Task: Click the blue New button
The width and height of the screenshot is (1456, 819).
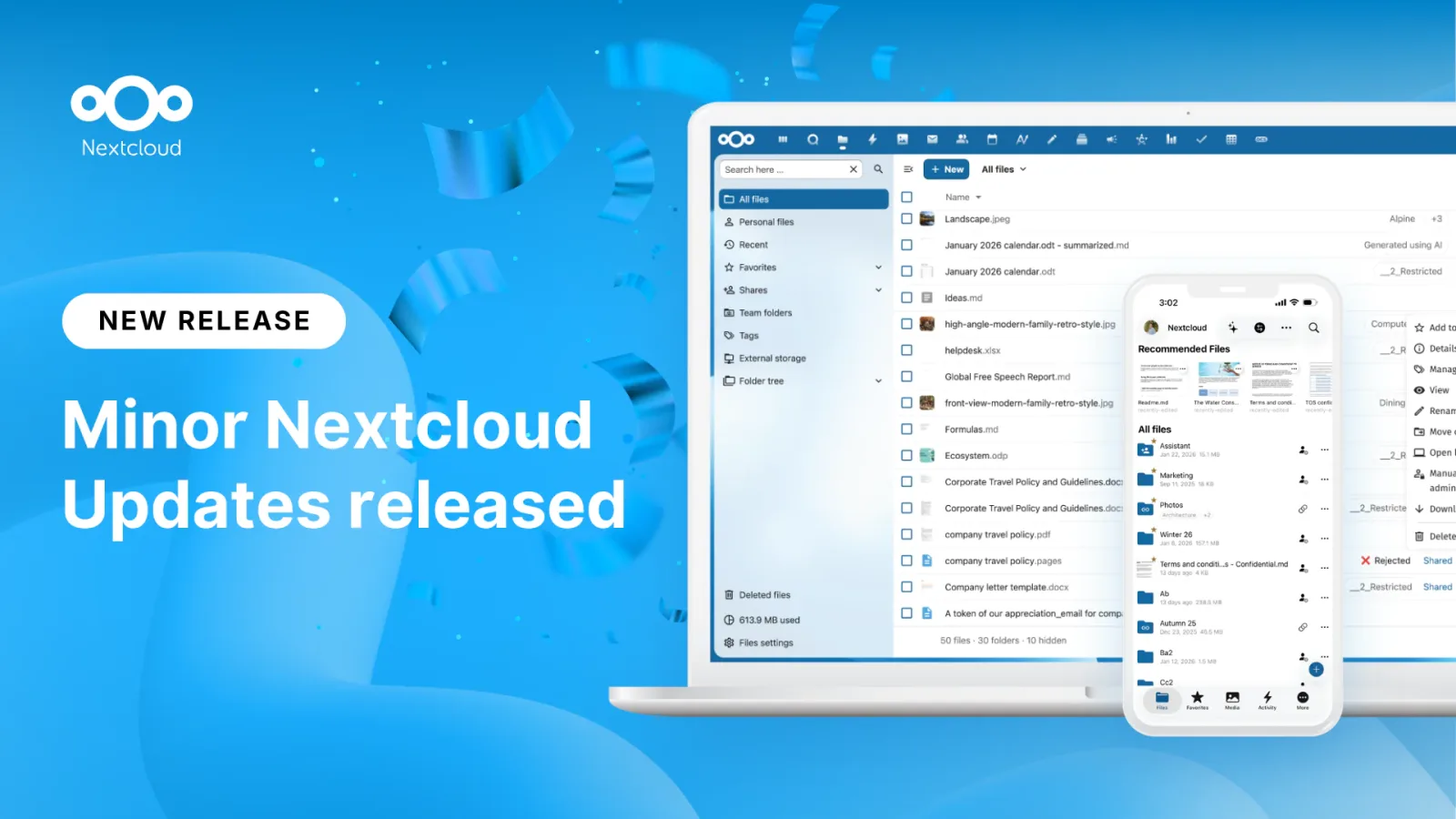Action: pyautogui.click(x=946, y=169)
